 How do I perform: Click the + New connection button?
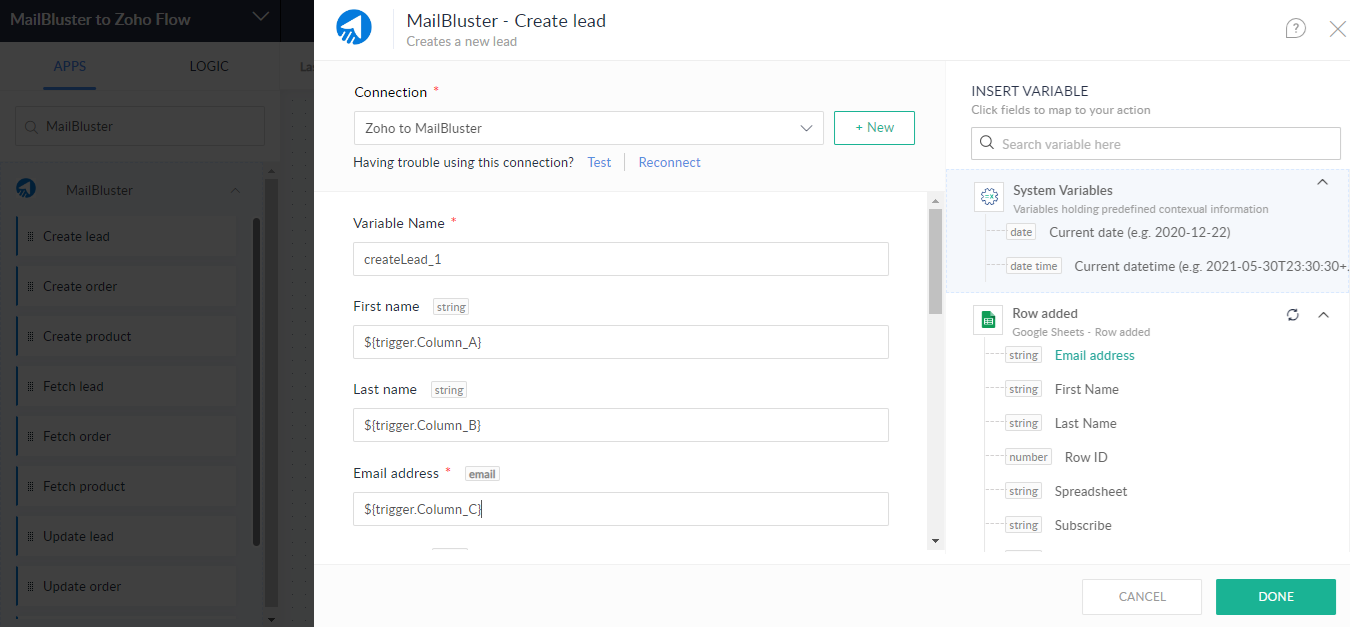point(874,128)
